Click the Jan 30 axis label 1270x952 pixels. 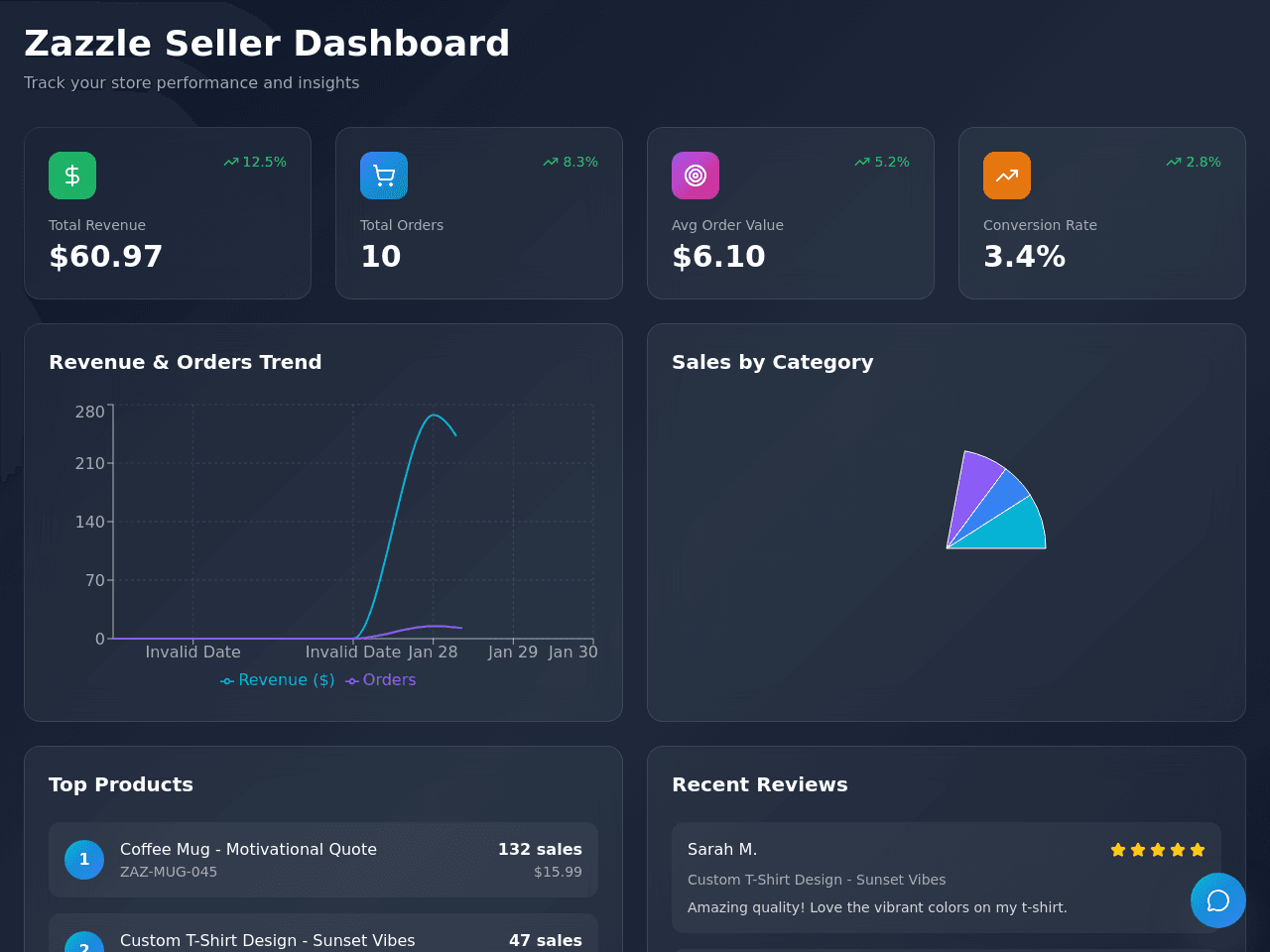[x=573, y=653]
